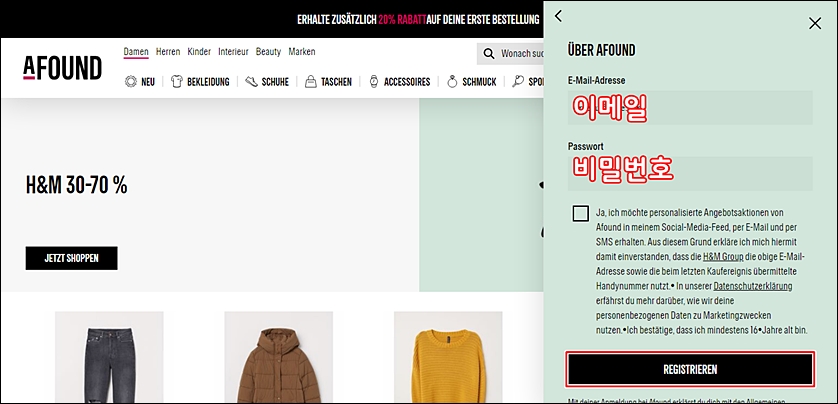Click the Schuhe sneaker icon
The image size is (838, 404).
point(251,82)
